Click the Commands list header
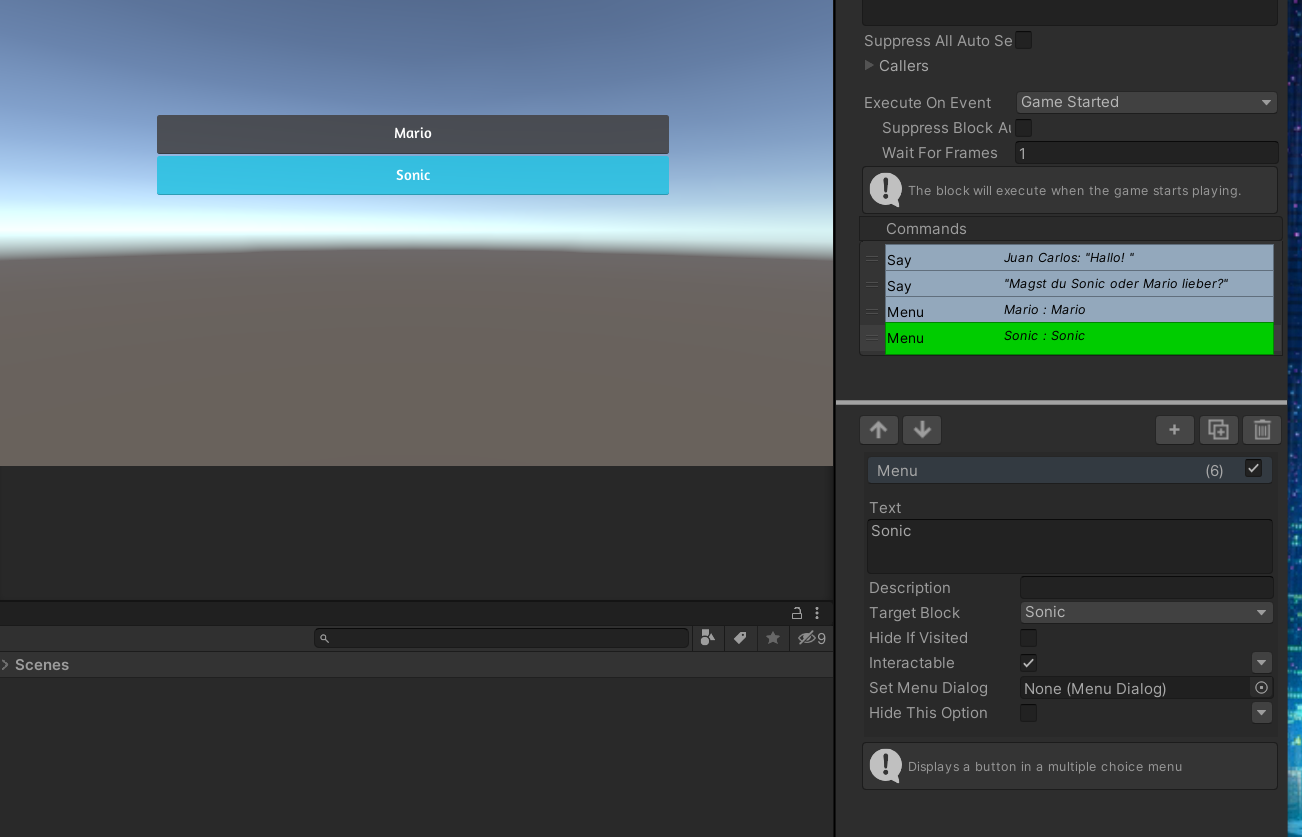Screen dimensions: 1302x837 (x=1070, y=229)
